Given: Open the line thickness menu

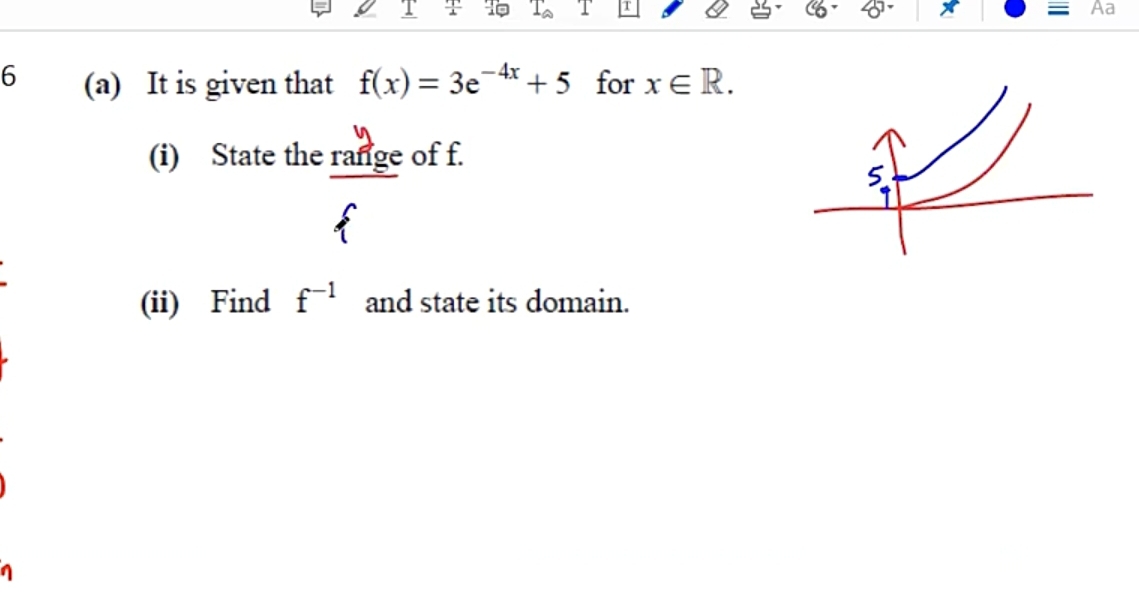Looking at the screenshot, I should click(x=1058, y=9).
